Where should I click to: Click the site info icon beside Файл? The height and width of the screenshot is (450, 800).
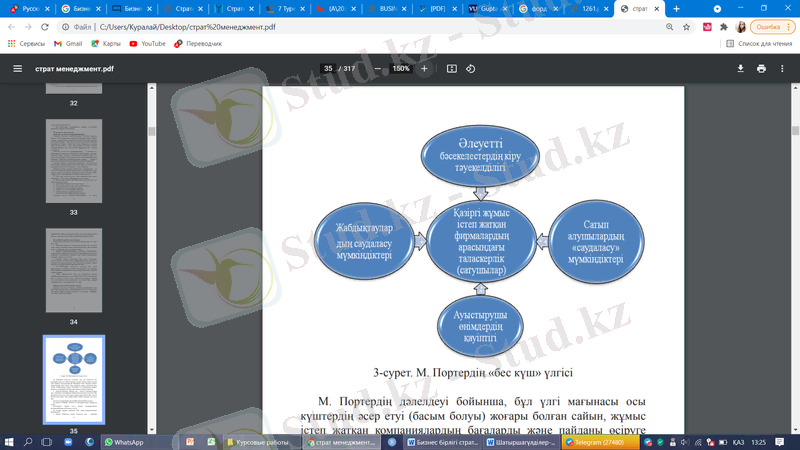65,27
